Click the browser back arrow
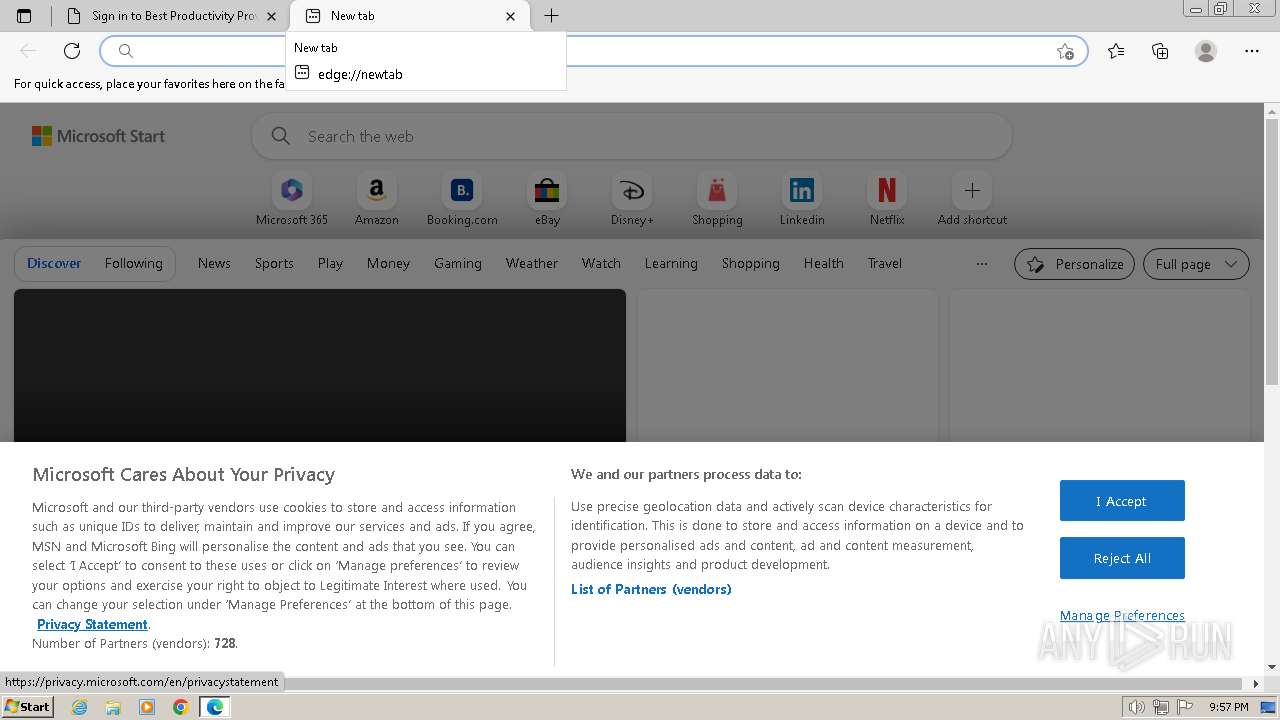This screenshot has height=720, width=1280. coord(28,51)
